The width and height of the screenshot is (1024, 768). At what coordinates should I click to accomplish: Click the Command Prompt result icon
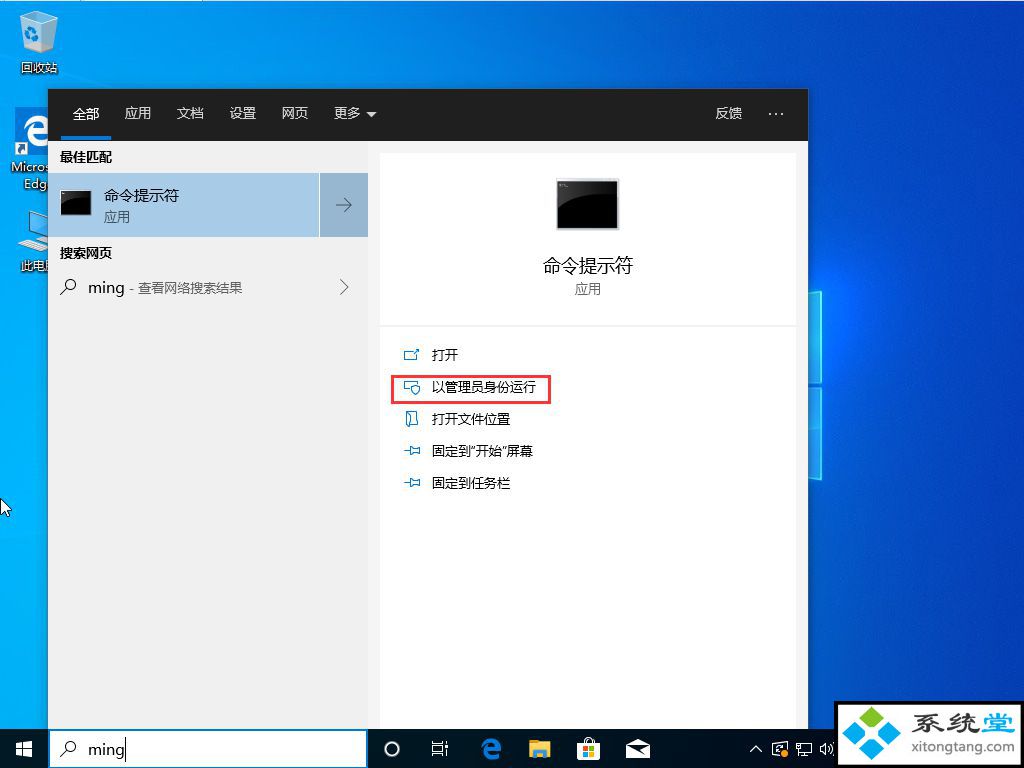pyautogui.click(x=76, y=203)
